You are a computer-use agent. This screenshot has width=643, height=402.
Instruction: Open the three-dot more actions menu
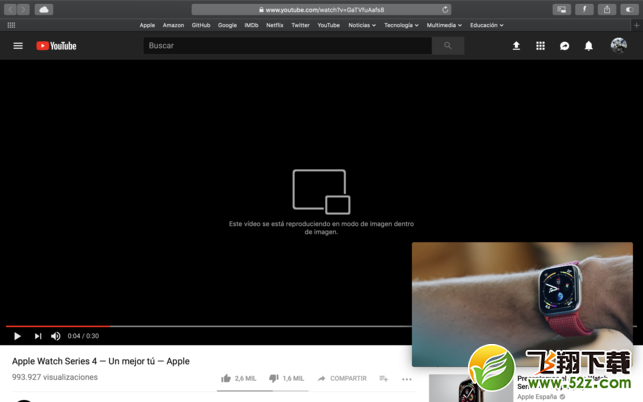click(407, 379)
